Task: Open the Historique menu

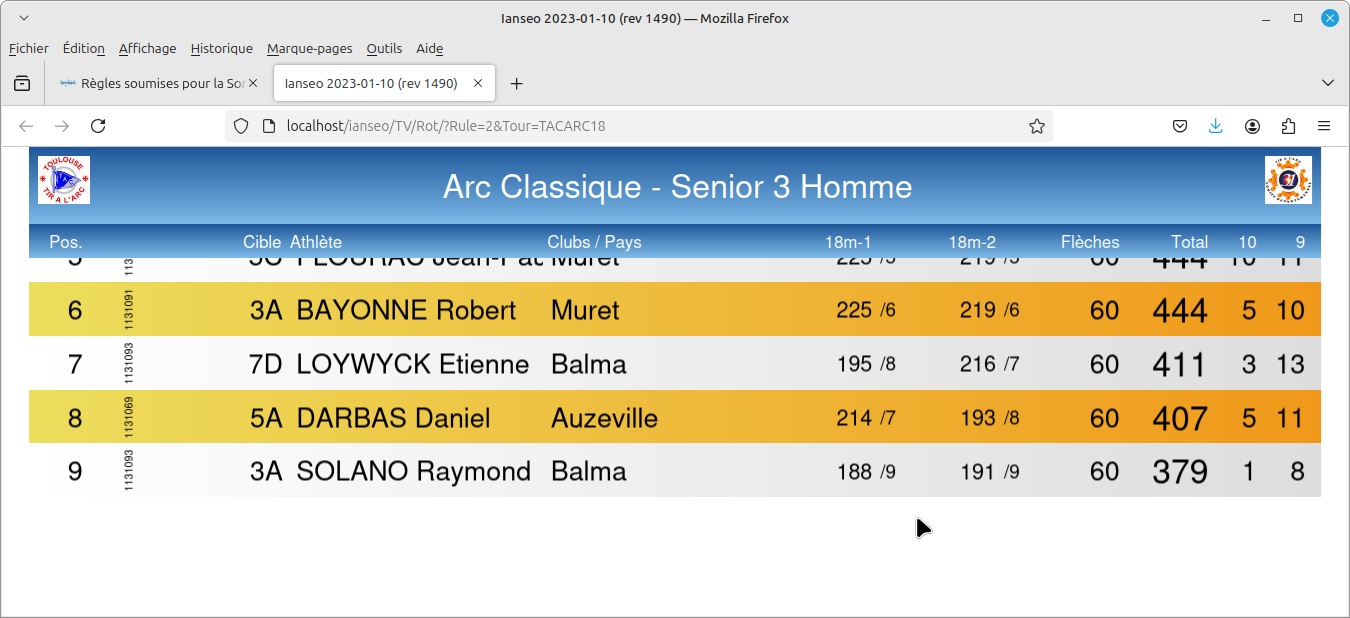Action: tap(221, 48)
